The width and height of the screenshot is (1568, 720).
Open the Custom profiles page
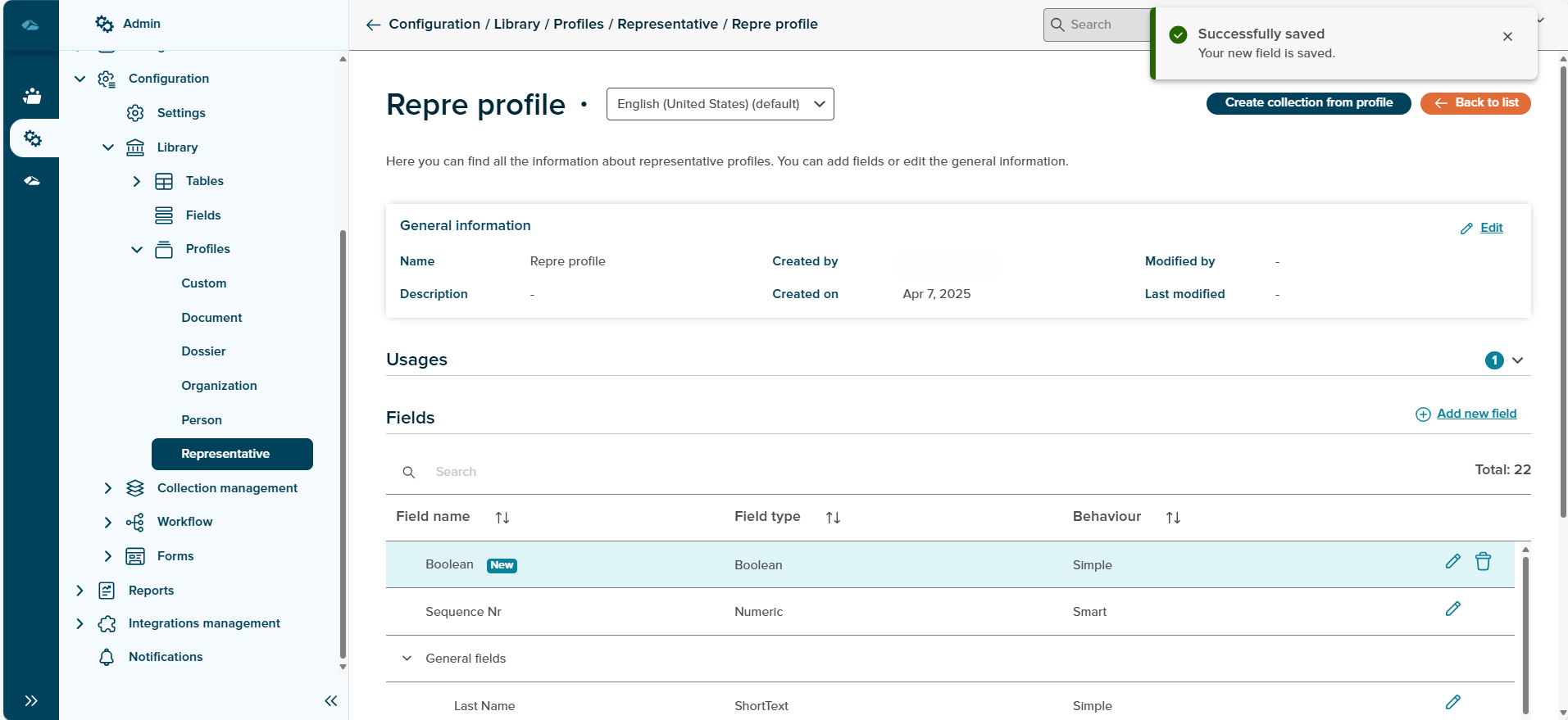tap(204, 283)
